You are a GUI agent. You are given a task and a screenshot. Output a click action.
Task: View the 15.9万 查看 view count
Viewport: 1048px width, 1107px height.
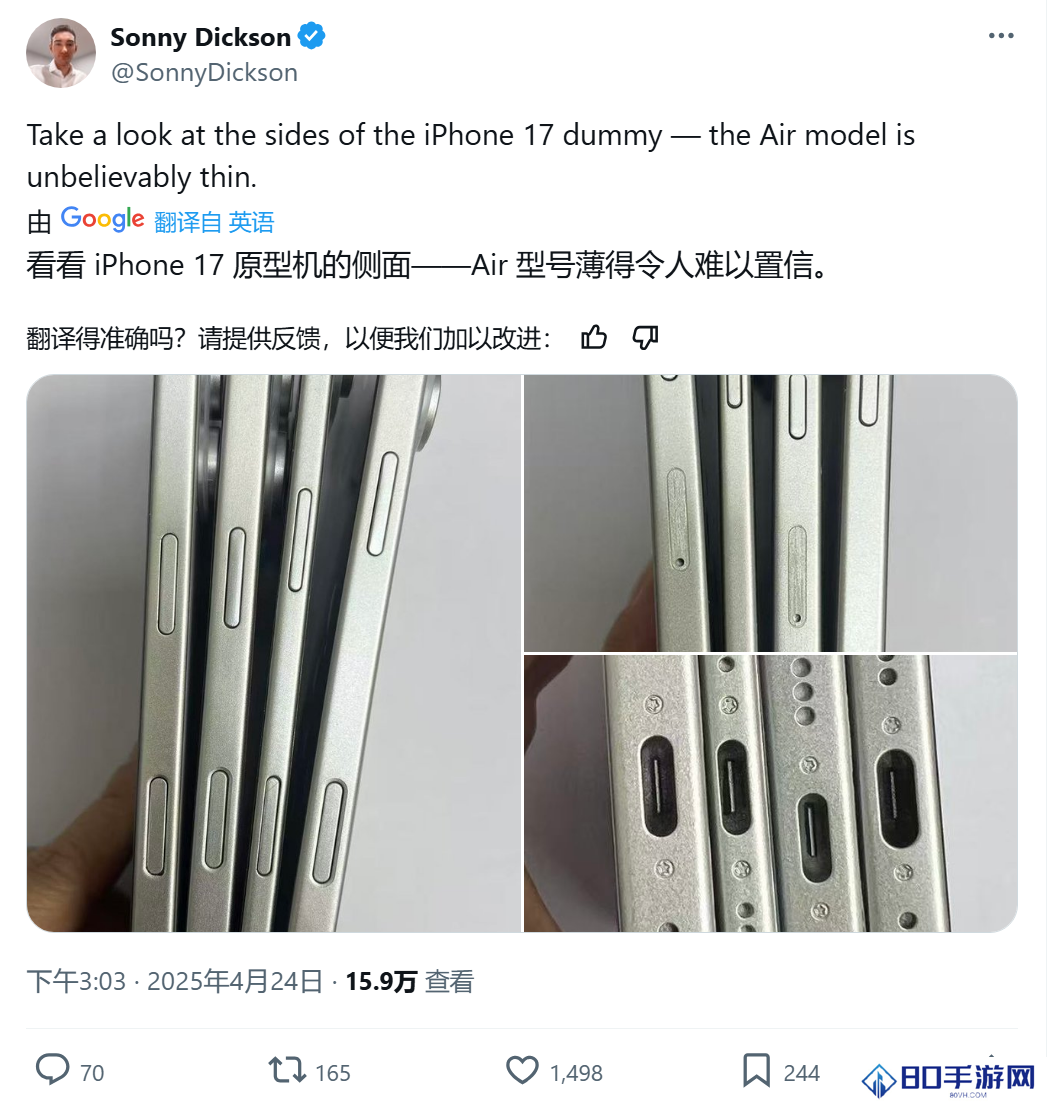tap(410, 981)
